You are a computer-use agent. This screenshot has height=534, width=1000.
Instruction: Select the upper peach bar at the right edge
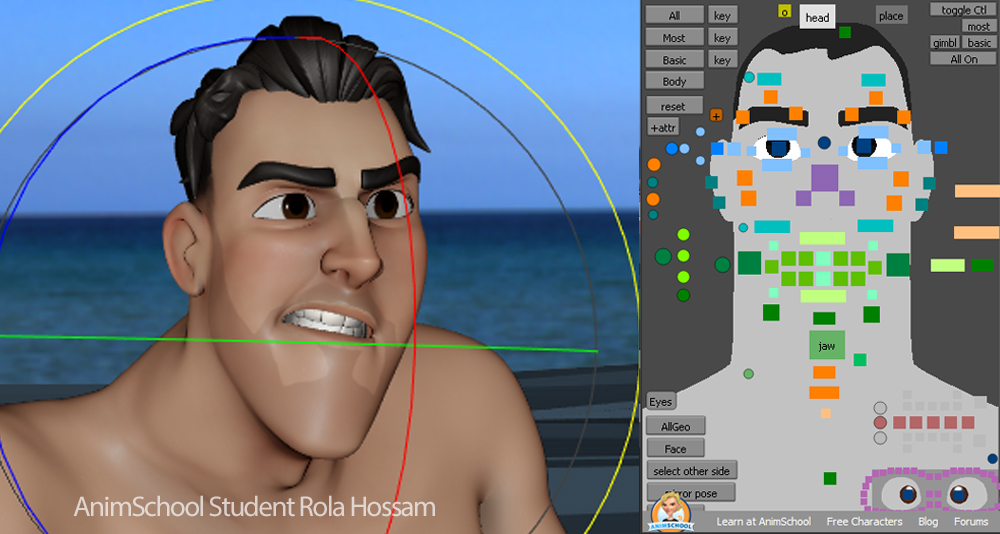click(977, 191)
